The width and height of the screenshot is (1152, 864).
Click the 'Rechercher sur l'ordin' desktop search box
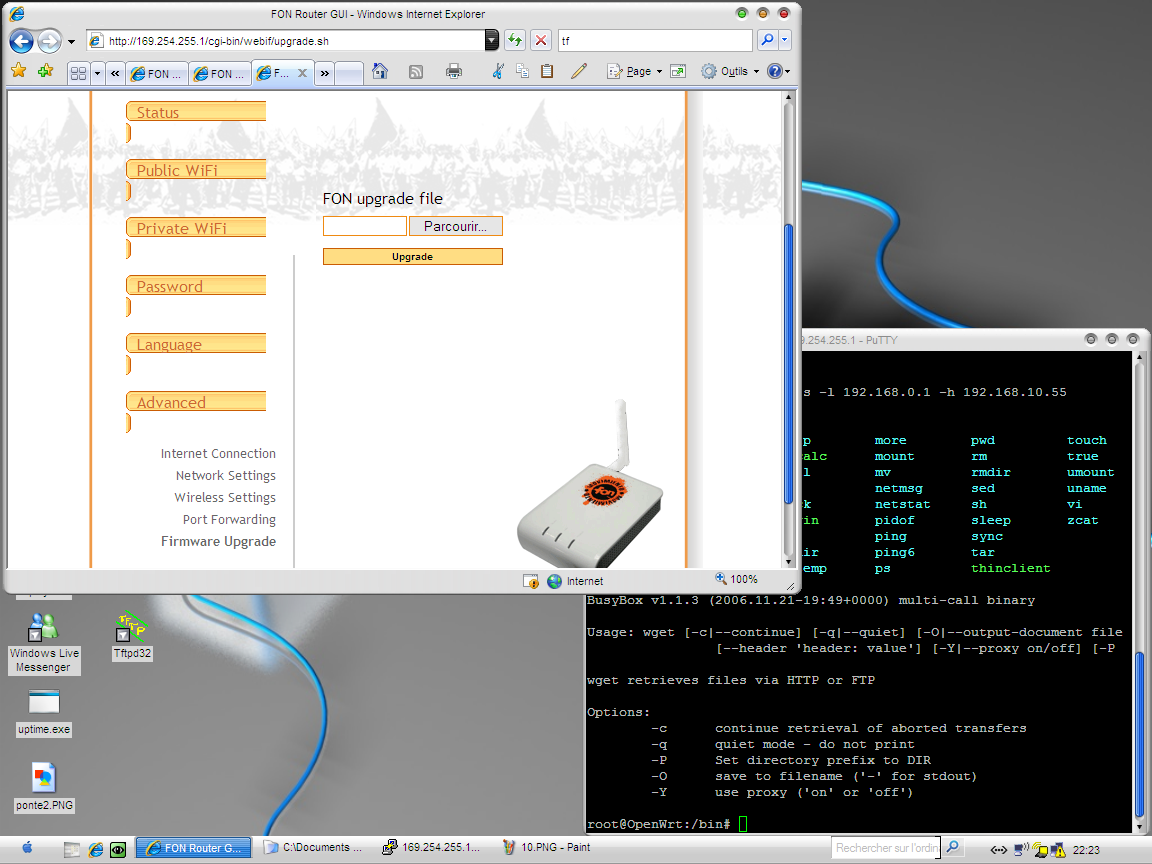pyautogui.click(x=885, y=848)
